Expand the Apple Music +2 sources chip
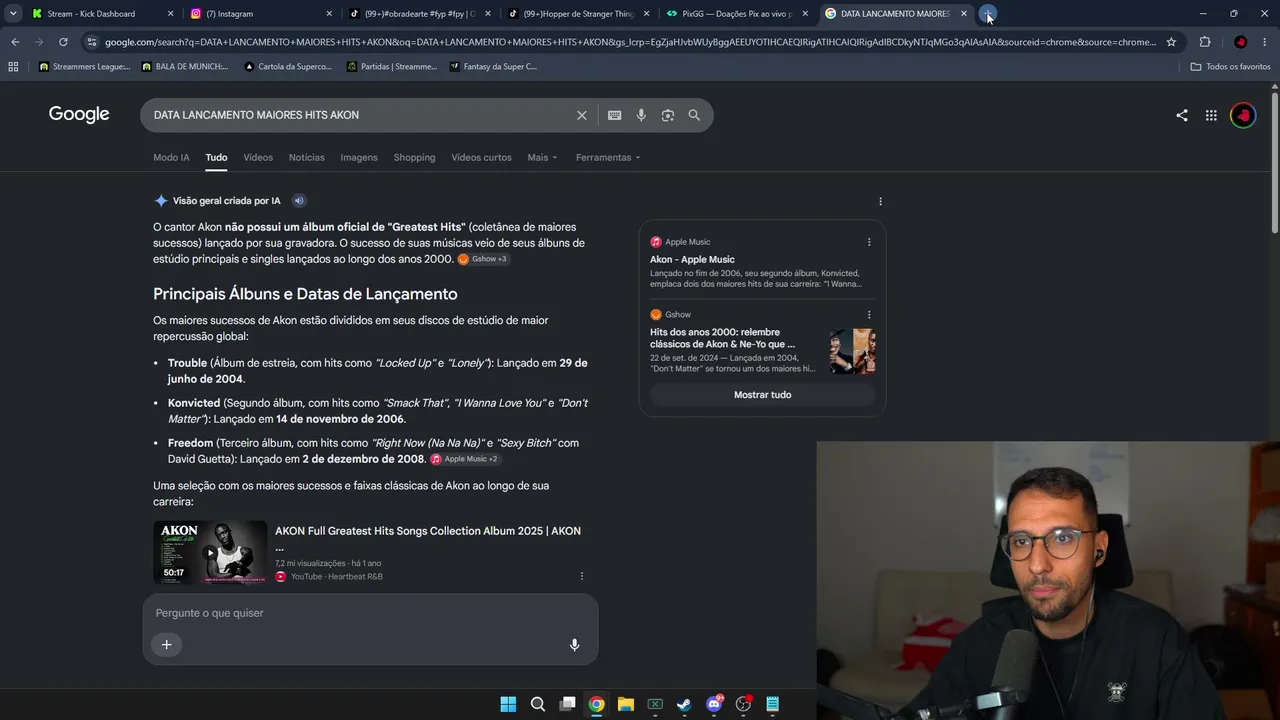This screenshot has height=720, width=1280. [x=465, y=459]
